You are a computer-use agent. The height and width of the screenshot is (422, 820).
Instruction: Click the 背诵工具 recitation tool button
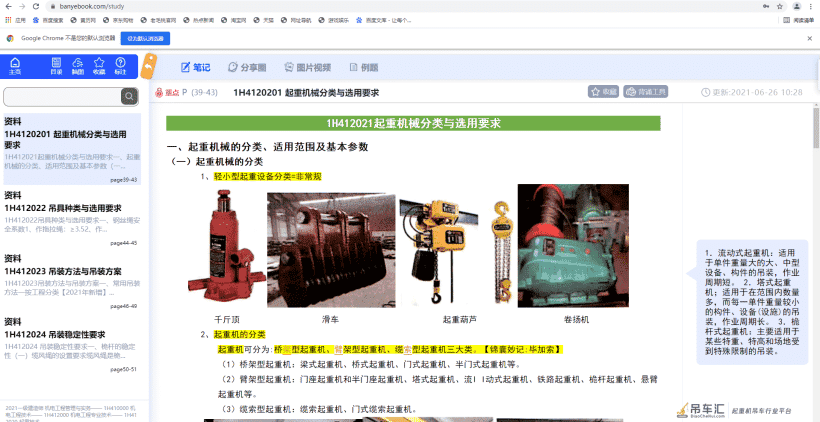click(645, 92)
